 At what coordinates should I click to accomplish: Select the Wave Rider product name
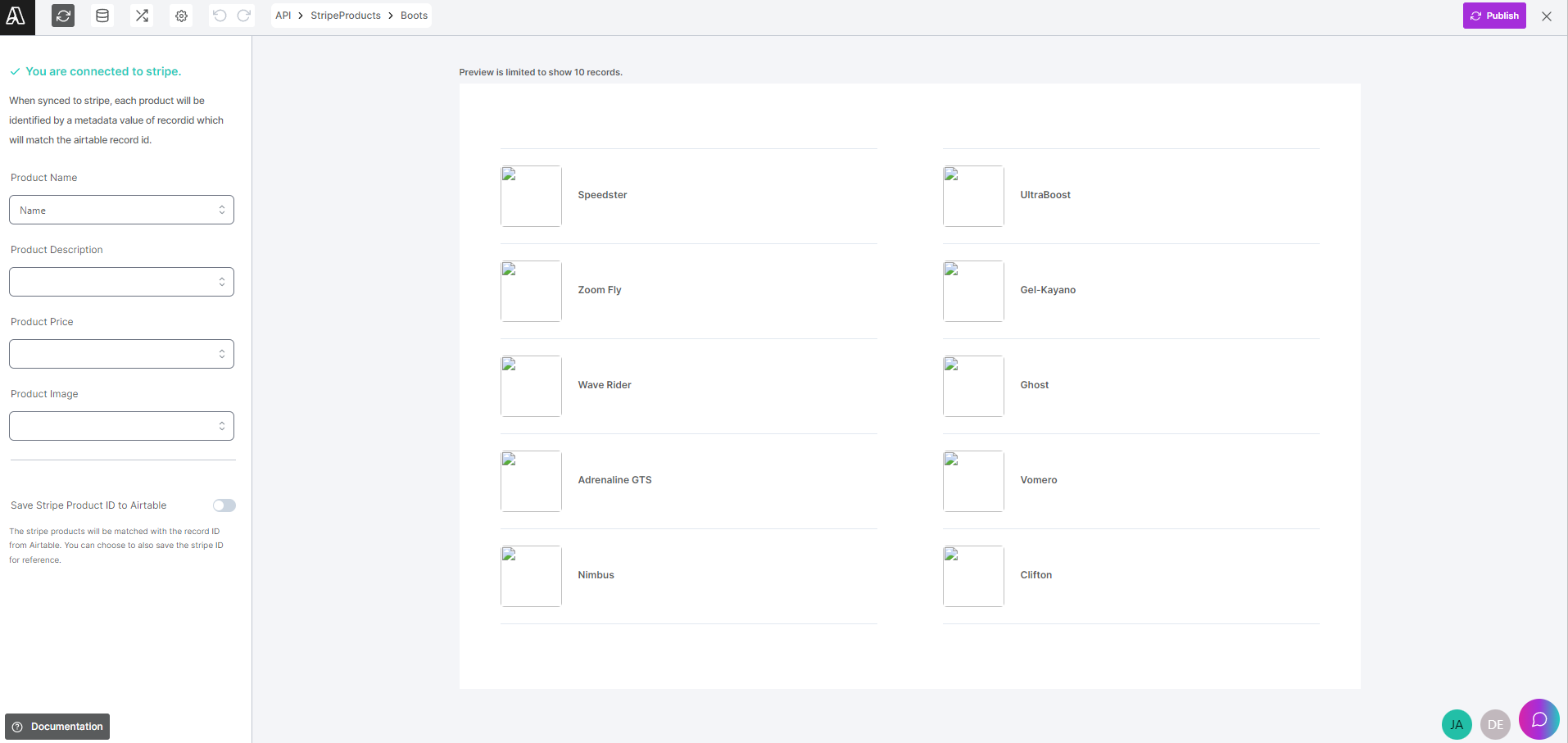click(x=605, y=385)
